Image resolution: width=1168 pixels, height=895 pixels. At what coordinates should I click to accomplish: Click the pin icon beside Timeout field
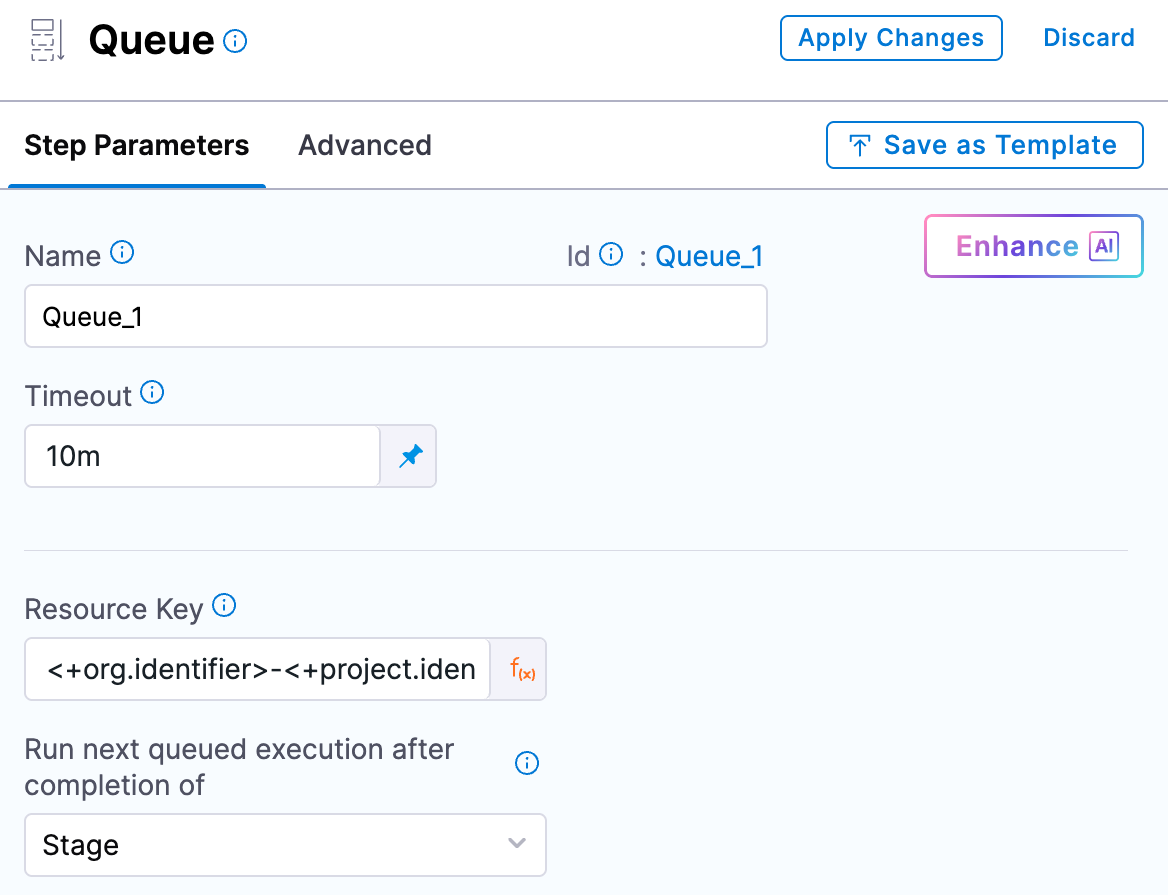(x=410, y=457)
